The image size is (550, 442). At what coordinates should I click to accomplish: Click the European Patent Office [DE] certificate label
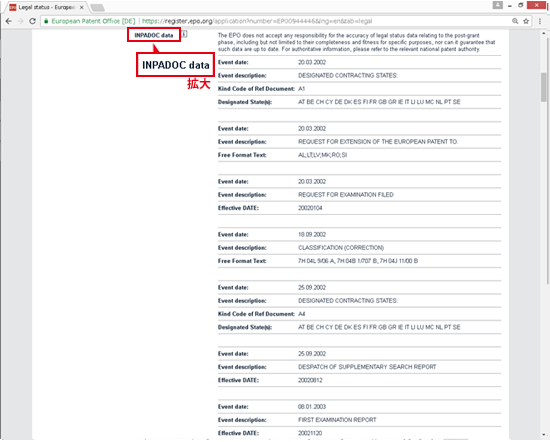(x=93, y=21)
